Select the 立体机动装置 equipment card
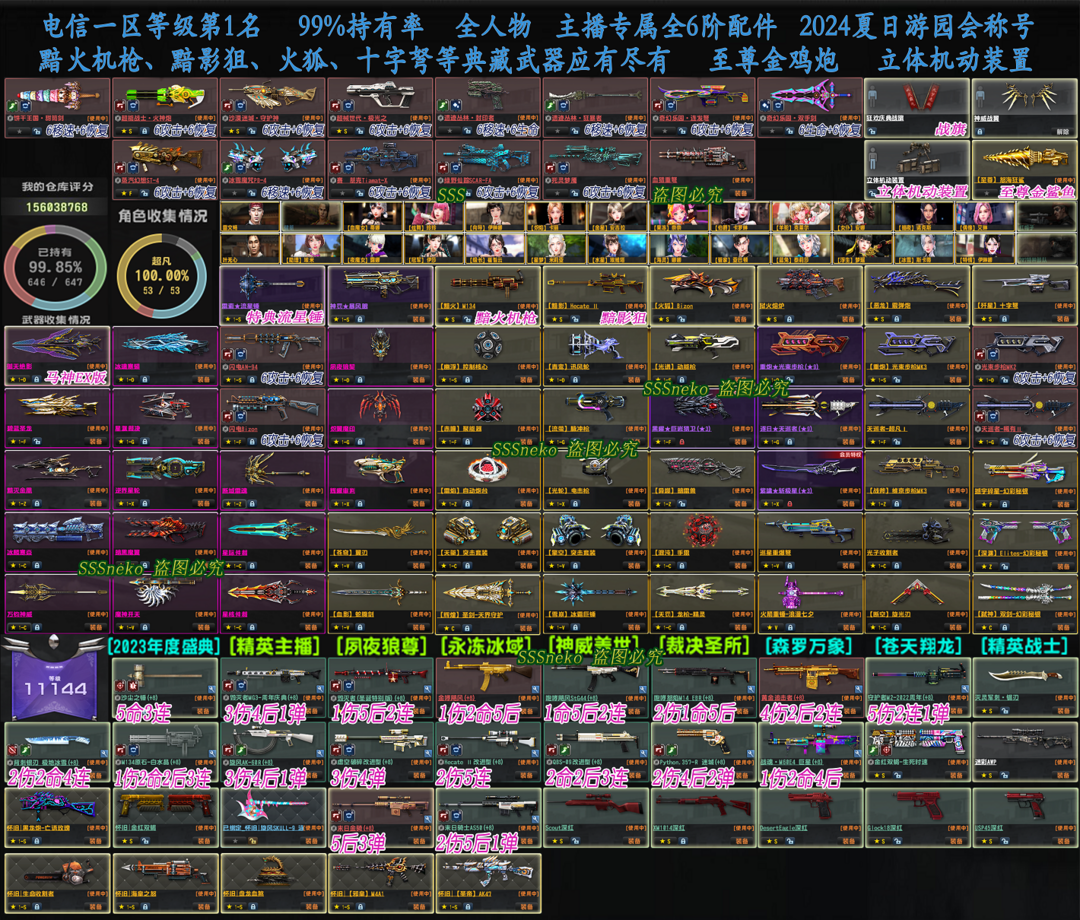Viewport: 1080px width, 920px height. point(917,170)
